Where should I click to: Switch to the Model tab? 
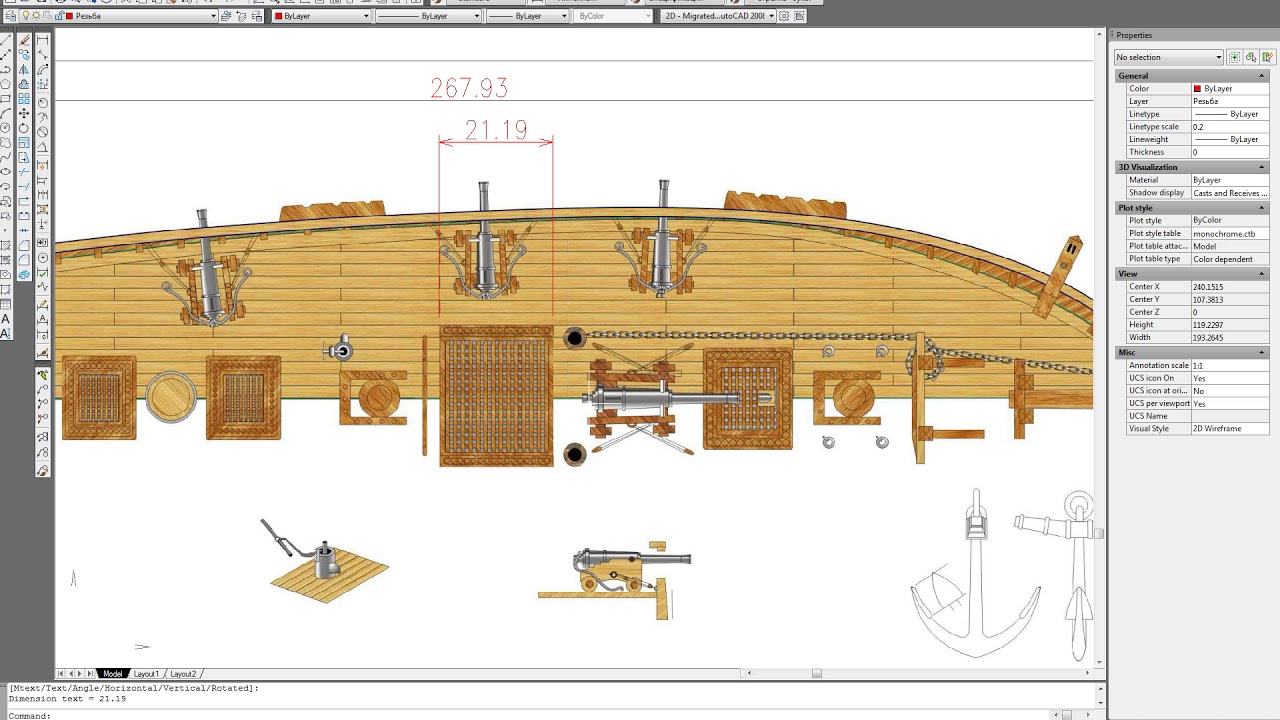point(113,674)
